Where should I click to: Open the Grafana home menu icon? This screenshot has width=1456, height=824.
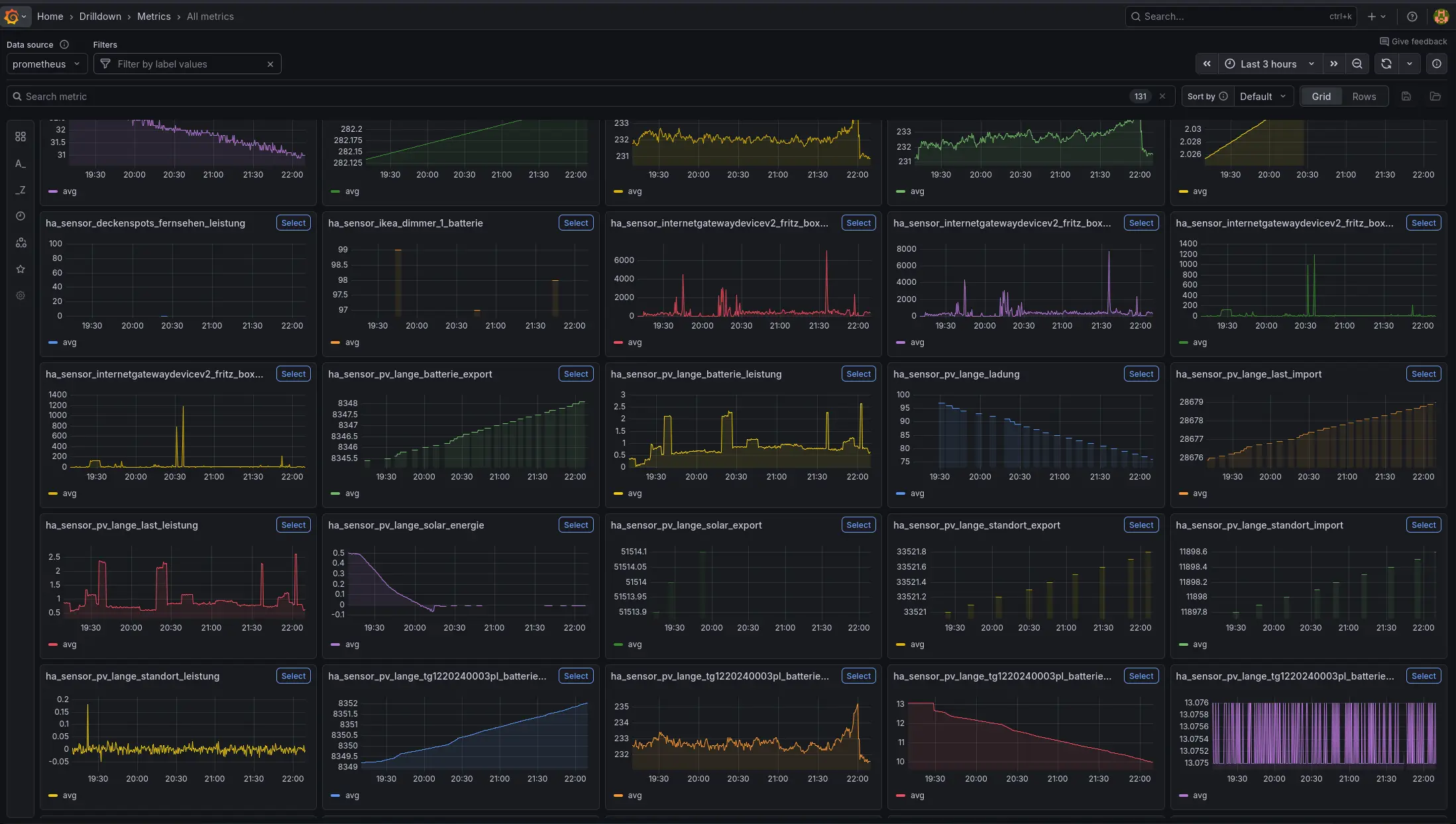(x=13, y=16)
